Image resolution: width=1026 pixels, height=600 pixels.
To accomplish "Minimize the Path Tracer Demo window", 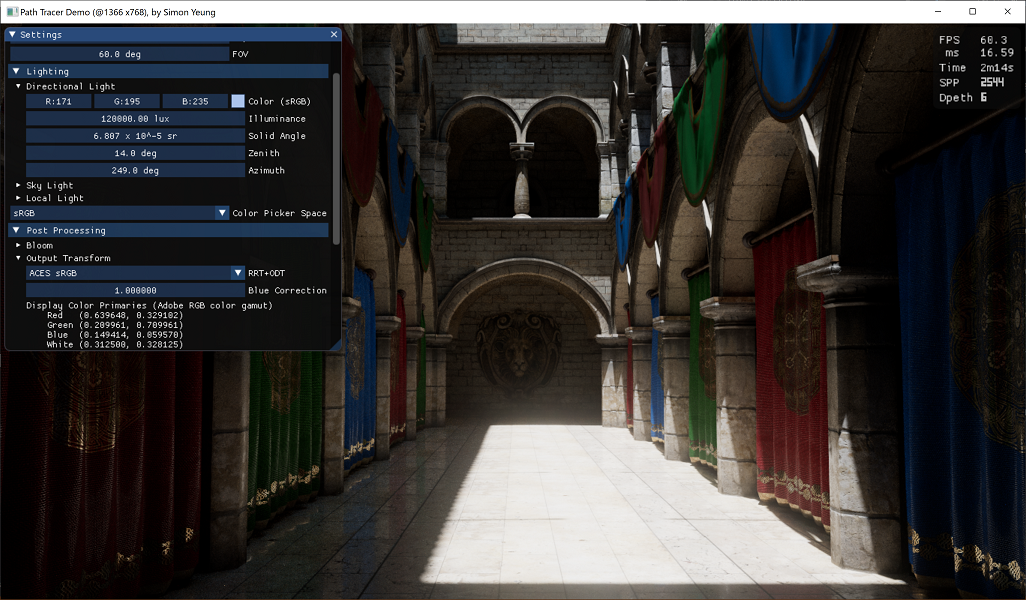I will 938,12.
